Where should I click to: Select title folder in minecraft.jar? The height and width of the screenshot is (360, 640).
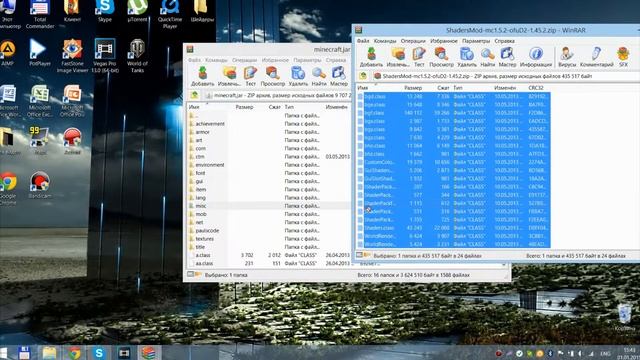[200, 247]
